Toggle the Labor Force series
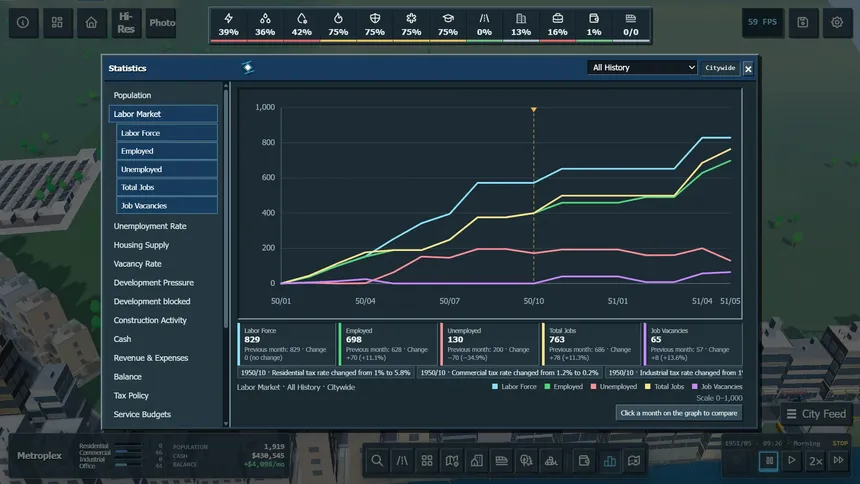This screenshot has width=860, height=484. tap(167, 133)
